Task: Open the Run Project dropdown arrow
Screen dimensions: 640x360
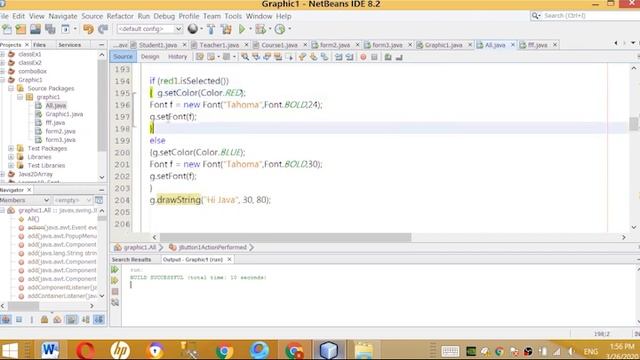Action: point(250,29)
